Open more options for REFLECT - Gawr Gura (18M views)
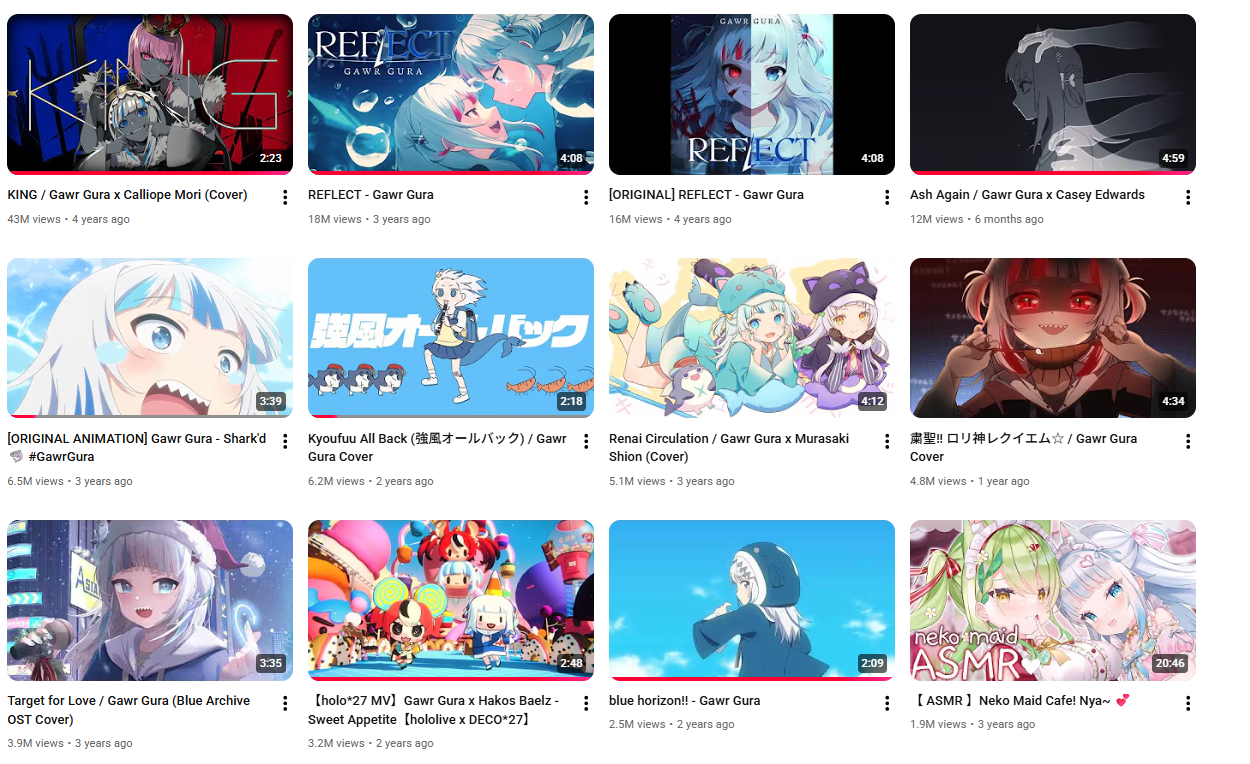1250x764 pixels. tap(586, 197)
